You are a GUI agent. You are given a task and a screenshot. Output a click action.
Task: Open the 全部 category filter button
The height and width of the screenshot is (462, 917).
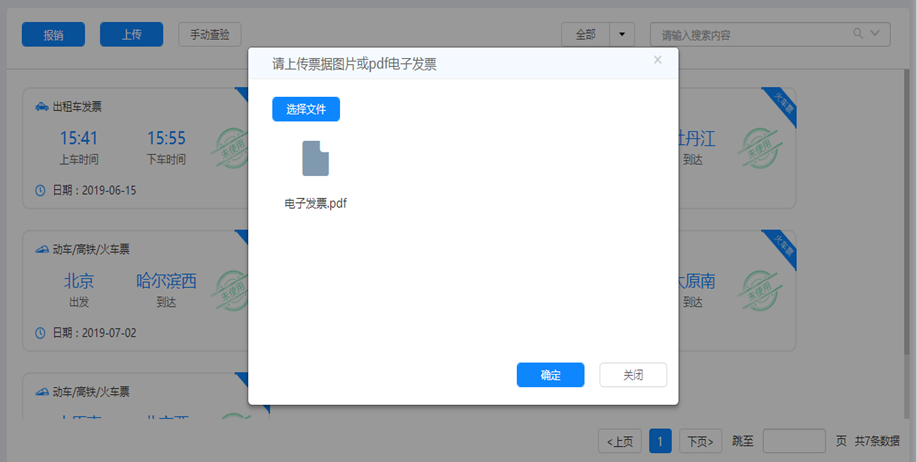tap(585, 34)
